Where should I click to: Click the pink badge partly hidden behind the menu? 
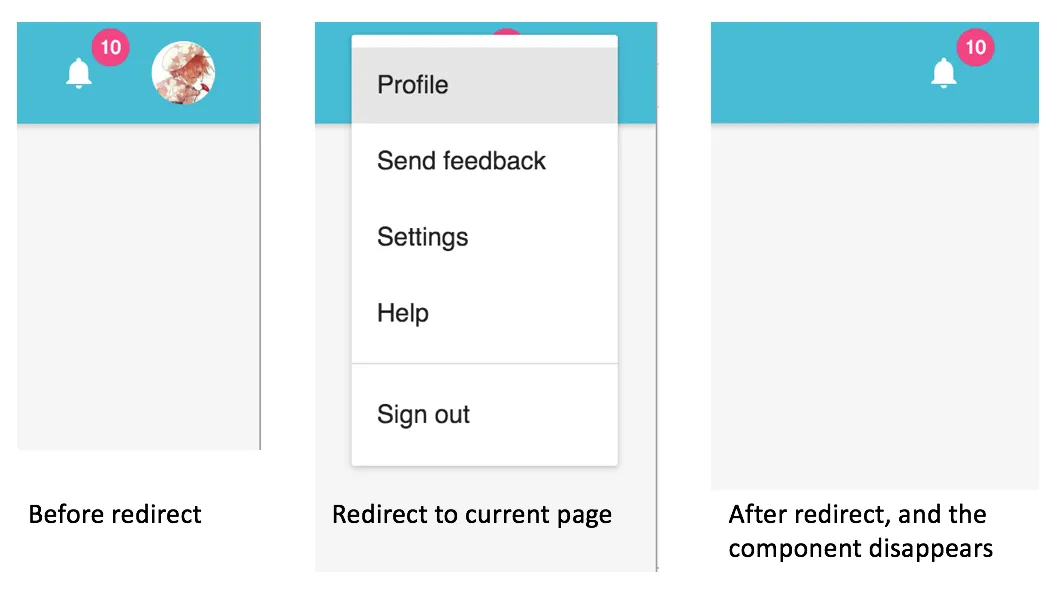coord(507,32)
